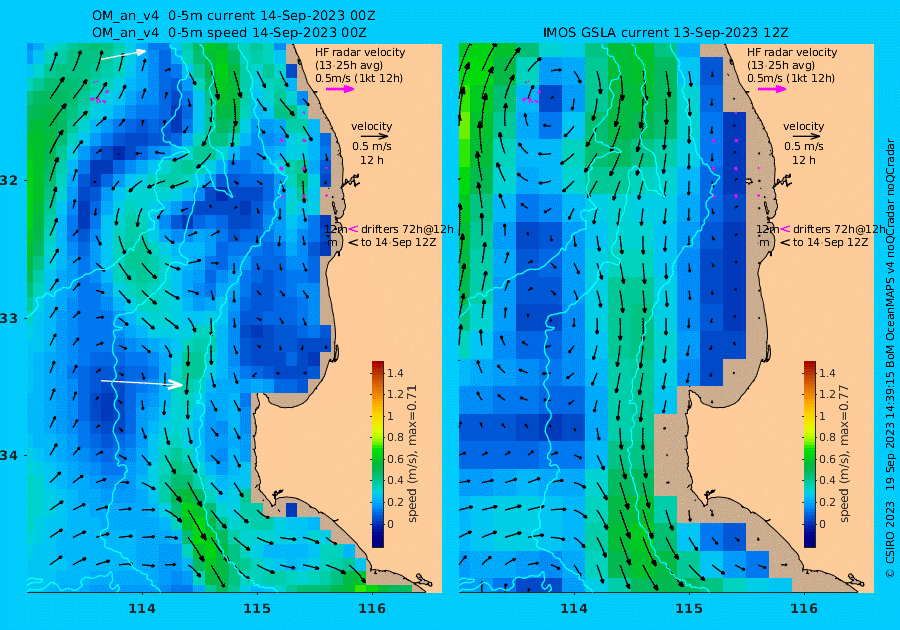The image size is (900, 630).
Task: Click the title 'OM_an_v4 0-5m speed 14-Sep-2023 00Z'
Action: pos(229,33)
